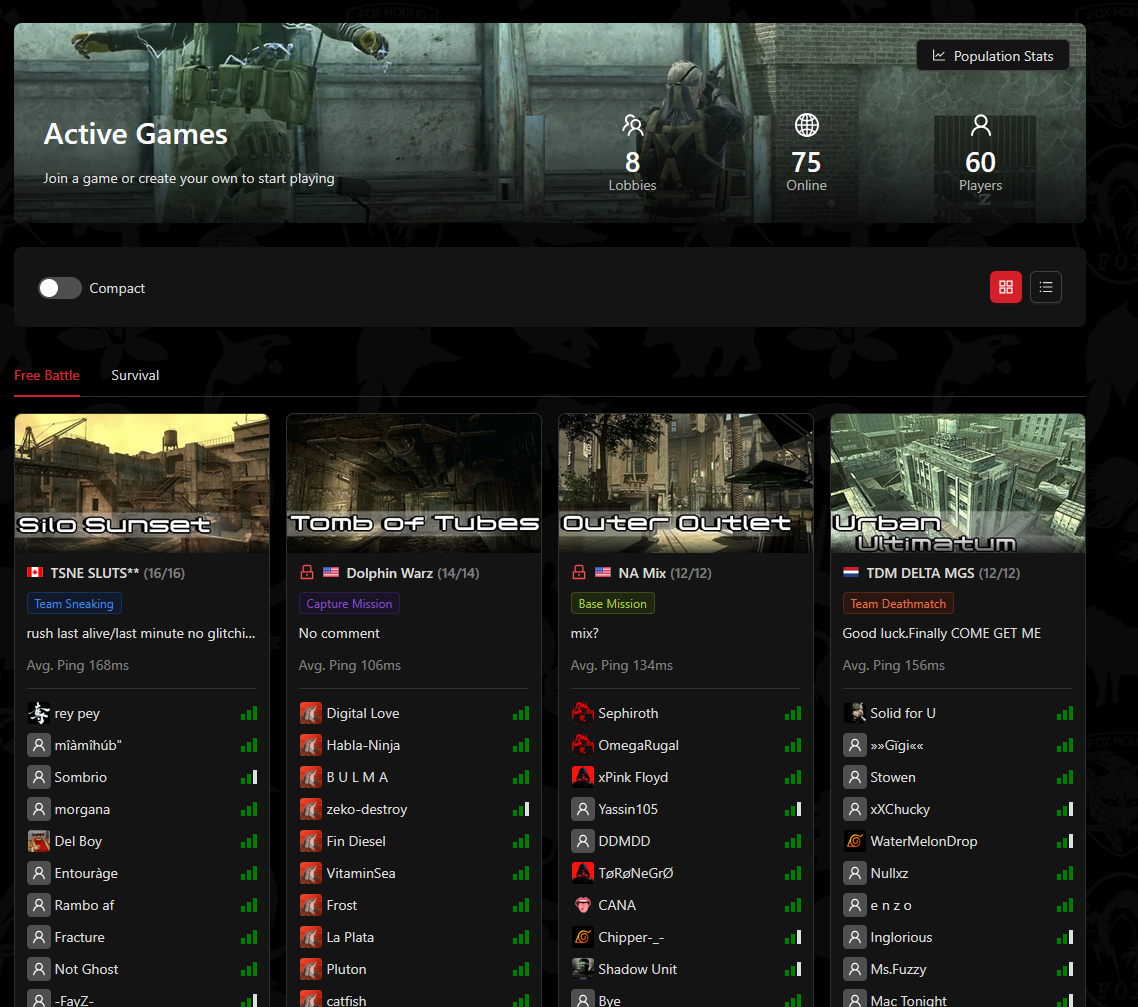Viewport: 1138px width, 1007px height.
Task: Click the Team Sneaking mode tag
Action: 74,604
